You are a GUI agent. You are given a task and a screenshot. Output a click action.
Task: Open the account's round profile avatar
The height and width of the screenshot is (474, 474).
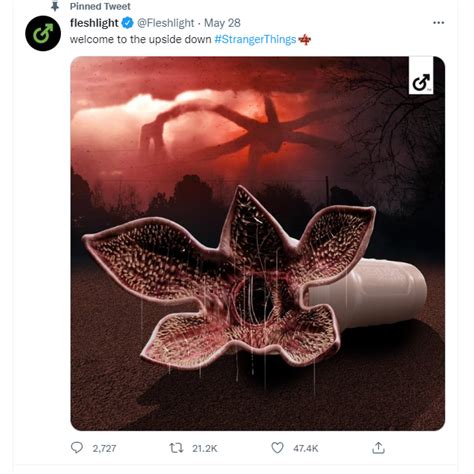click(43, 33)
